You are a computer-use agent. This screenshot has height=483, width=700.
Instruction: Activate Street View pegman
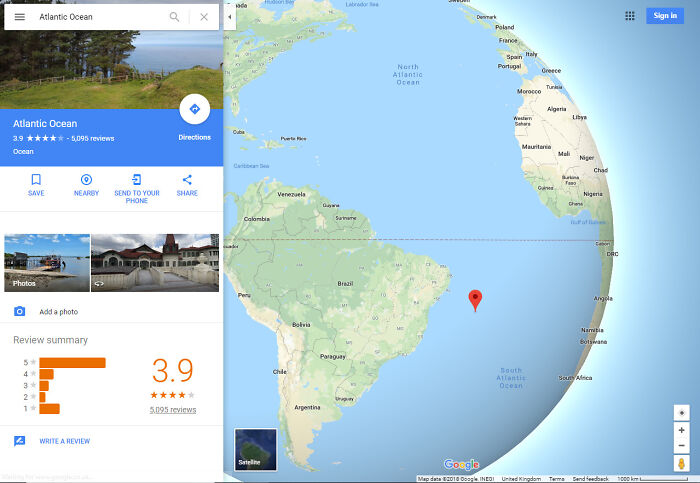click(x=681, y=463)
